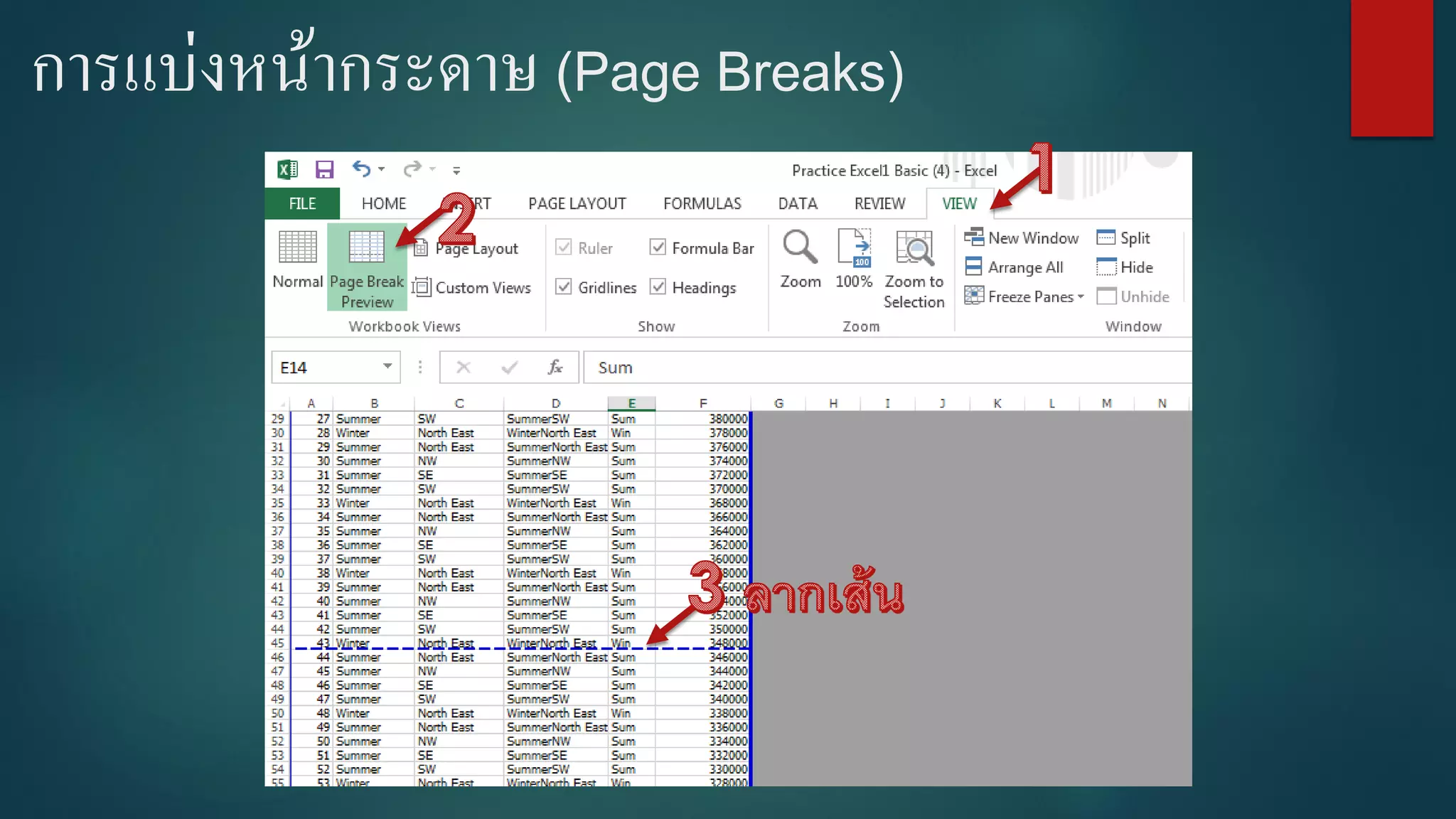Switch to the HOME tab
The image size is (1456, 819).
(384, 203)
